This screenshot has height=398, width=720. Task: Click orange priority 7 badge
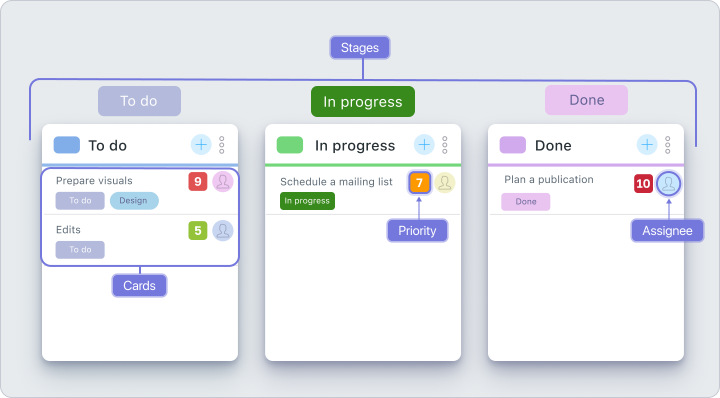(x=419, y=183)
